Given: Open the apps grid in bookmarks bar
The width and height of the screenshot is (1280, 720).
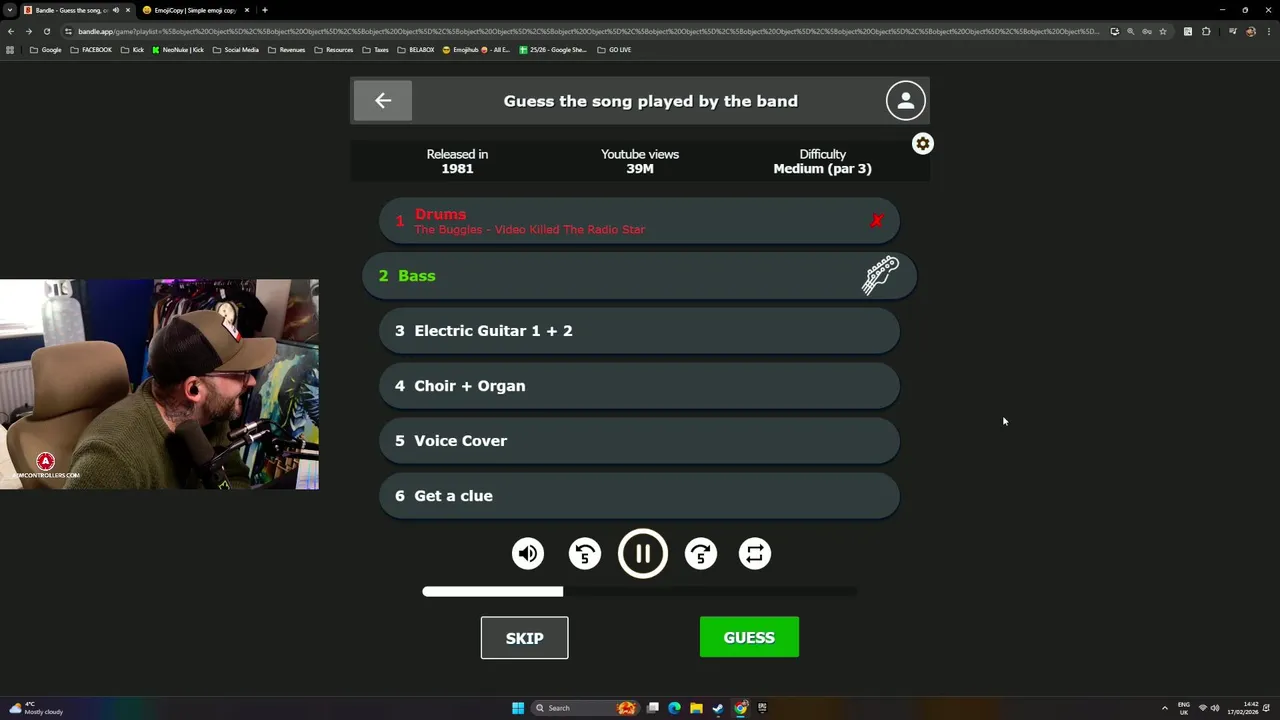Looking at the screenshot, I should coord(10,50).
